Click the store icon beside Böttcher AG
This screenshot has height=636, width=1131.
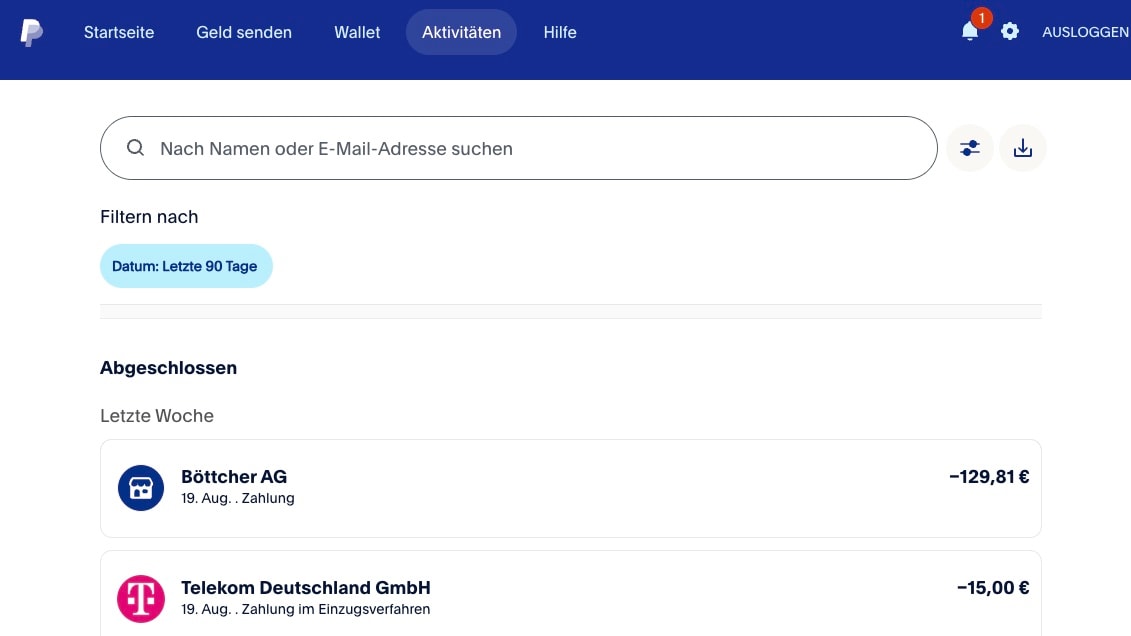tap(141, 488)
